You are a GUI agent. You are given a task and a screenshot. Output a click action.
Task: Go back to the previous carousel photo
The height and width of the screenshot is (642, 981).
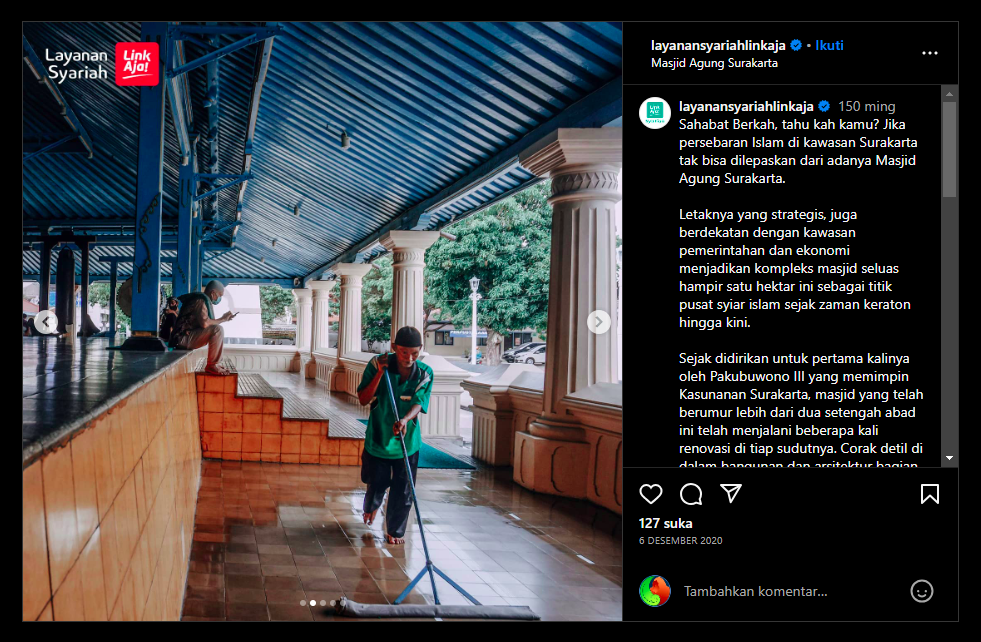(x=46, y=322)
